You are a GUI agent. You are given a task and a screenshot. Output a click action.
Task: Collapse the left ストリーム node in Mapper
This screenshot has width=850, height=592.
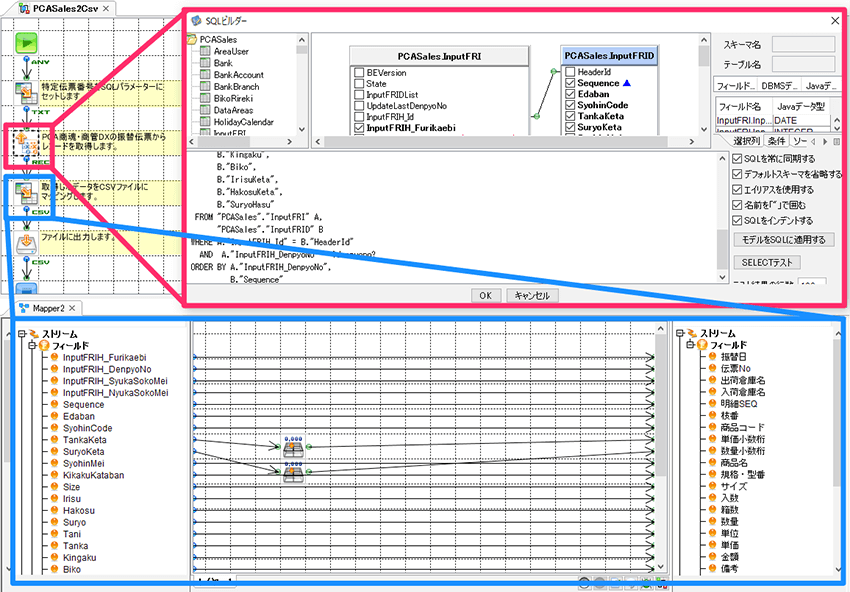22,334
